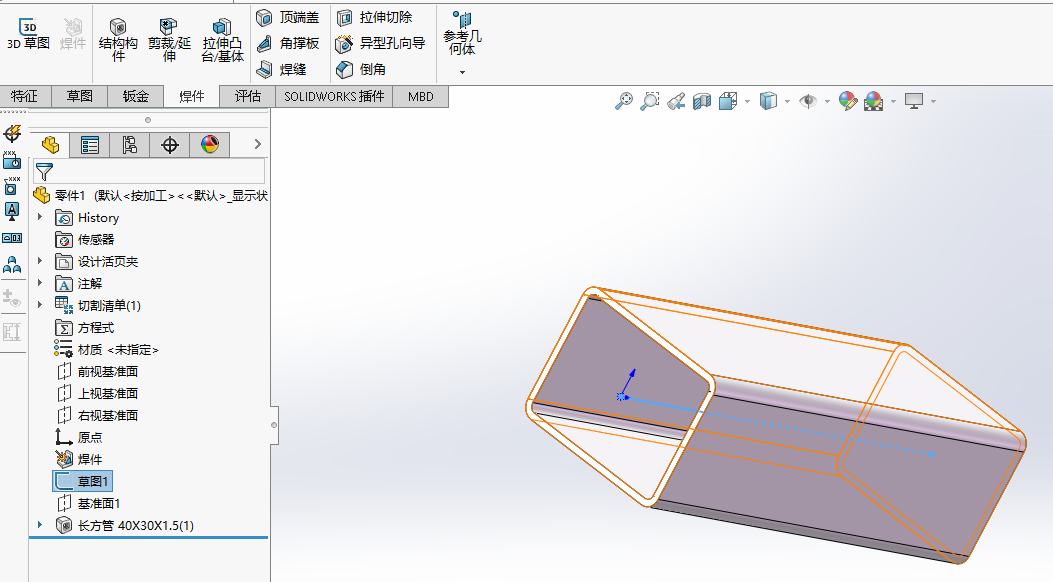The width and height of the screenshot is (1053, 582).
Task: Activate Zoom to Area magnifier
Action: (x=649, y=101)
